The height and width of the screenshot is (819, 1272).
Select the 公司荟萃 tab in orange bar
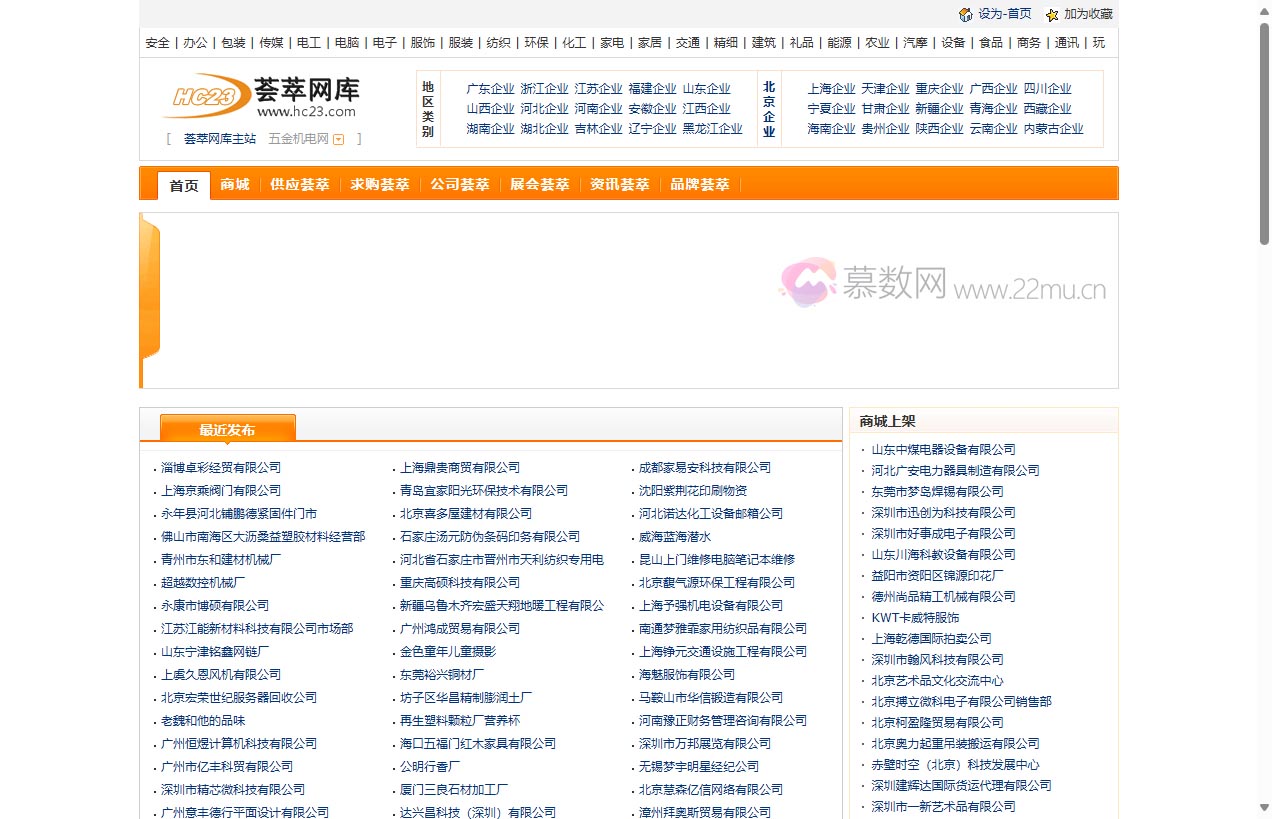point(459,185)
